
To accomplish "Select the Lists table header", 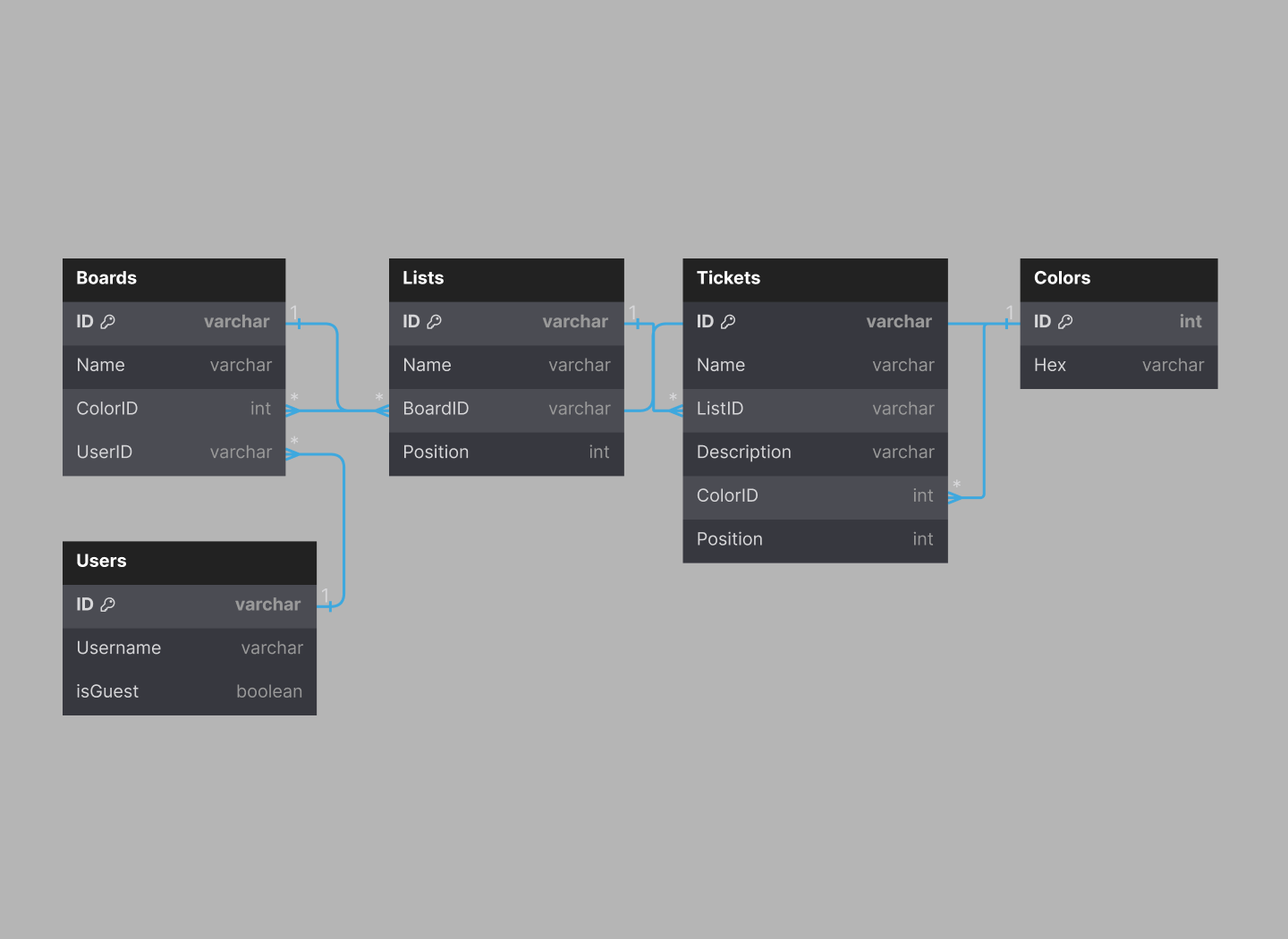I will (x=506, y=279).
